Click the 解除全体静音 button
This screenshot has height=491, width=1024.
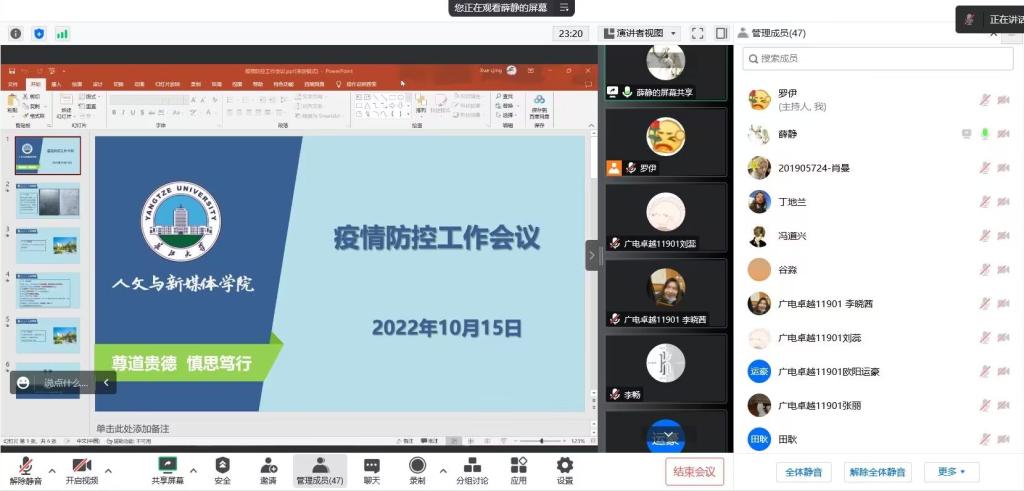click(877, 472)
